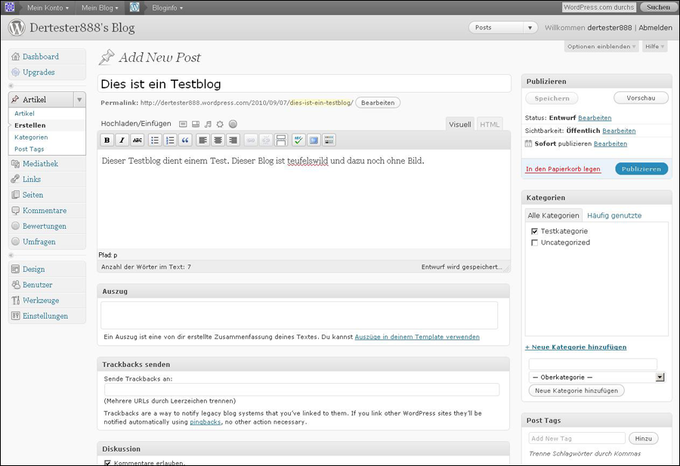The width and height of the screenshot is (680, 466).
Task: Toggle italic formatting in editor toolbar
Action: 122,140
